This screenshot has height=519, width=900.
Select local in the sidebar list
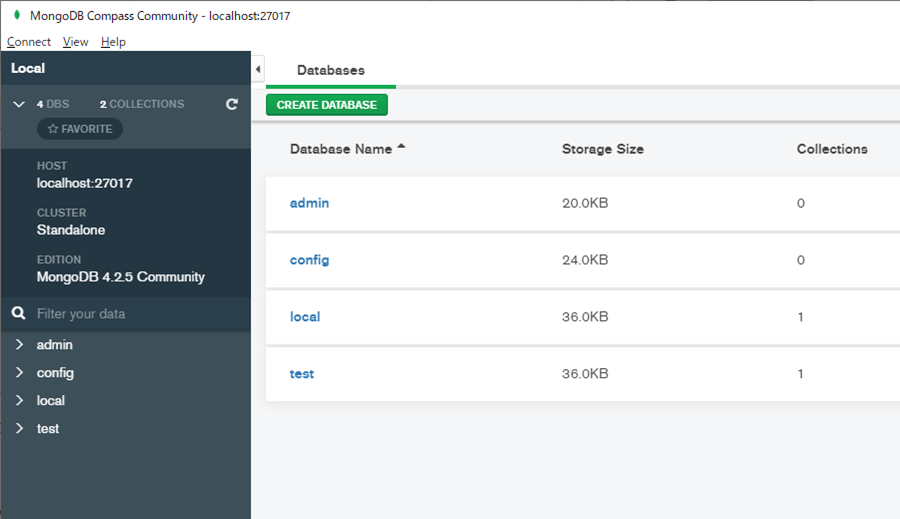[x=51, y=400]
